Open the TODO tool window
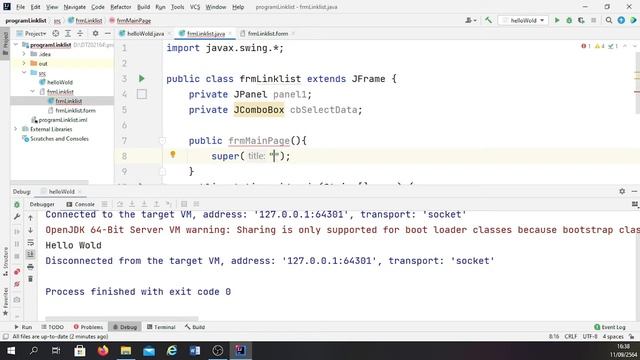 pyautogui.click(x=53, y=327)
